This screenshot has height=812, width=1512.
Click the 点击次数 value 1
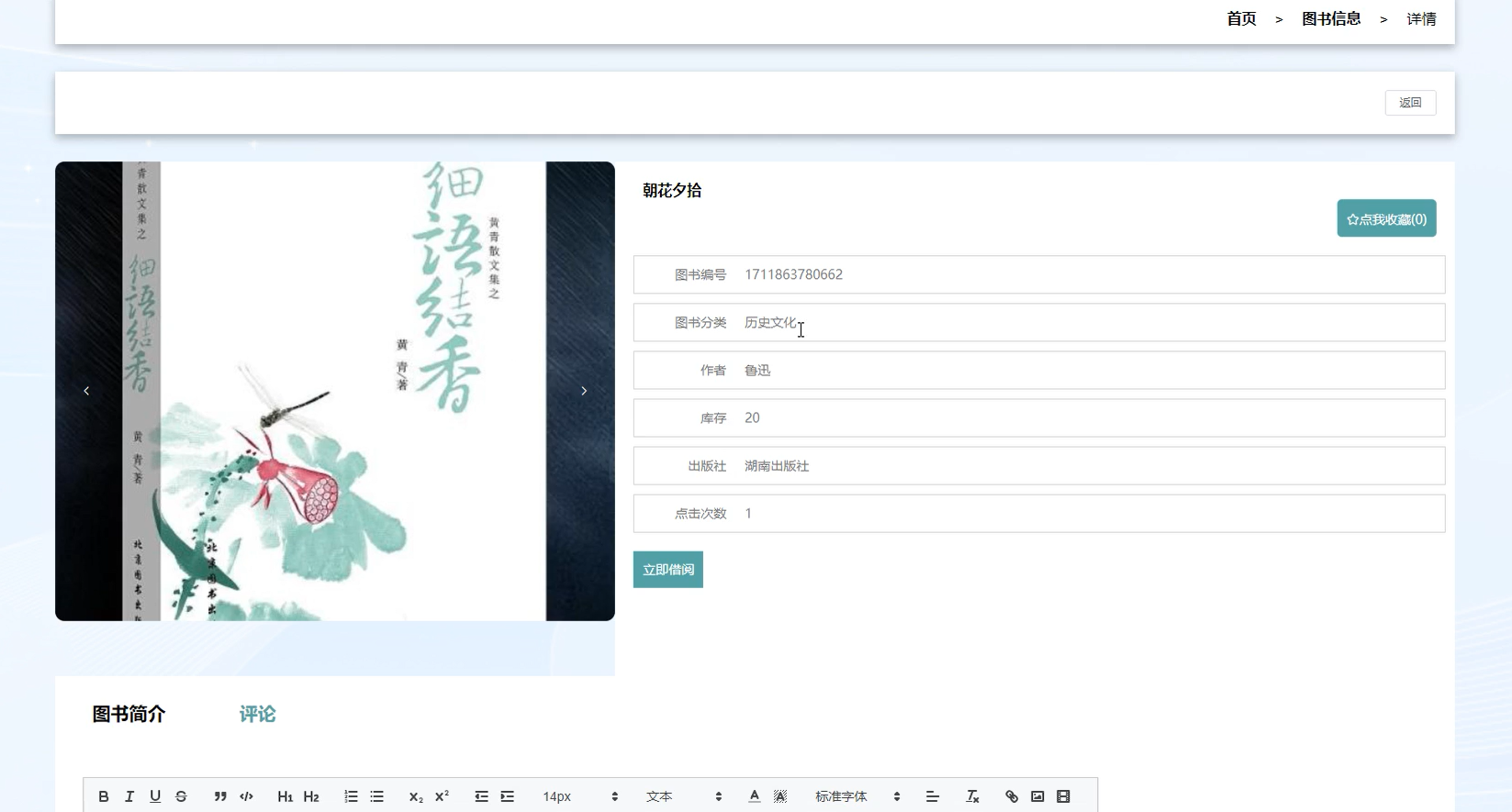point(748,514)
